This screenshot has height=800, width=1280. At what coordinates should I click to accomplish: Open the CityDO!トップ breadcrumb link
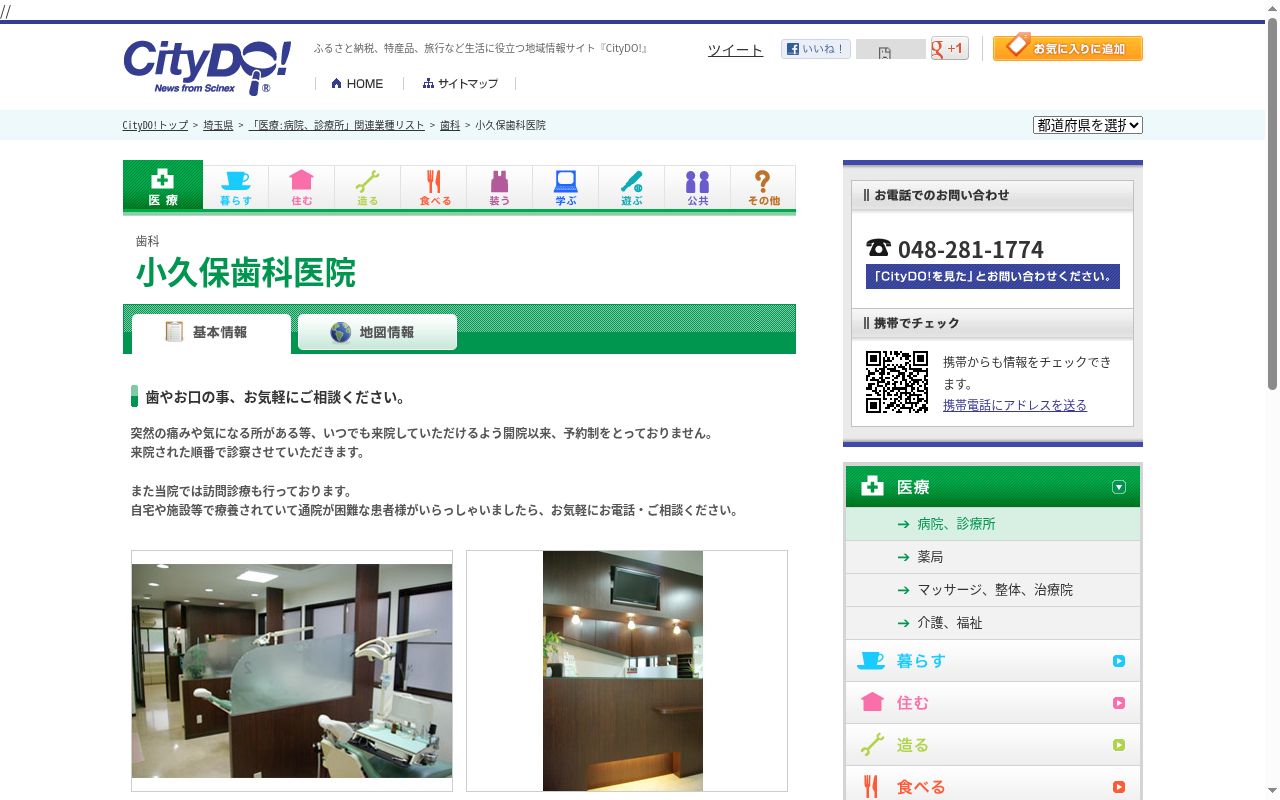[155, 126]
